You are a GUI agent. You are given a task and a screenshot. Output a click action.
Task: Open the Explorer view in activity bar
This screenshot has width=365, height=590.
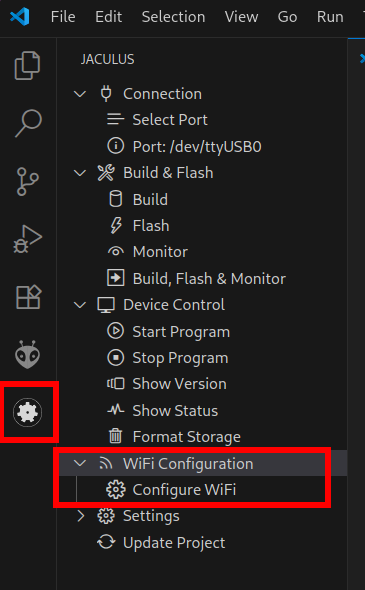[27, 65]
